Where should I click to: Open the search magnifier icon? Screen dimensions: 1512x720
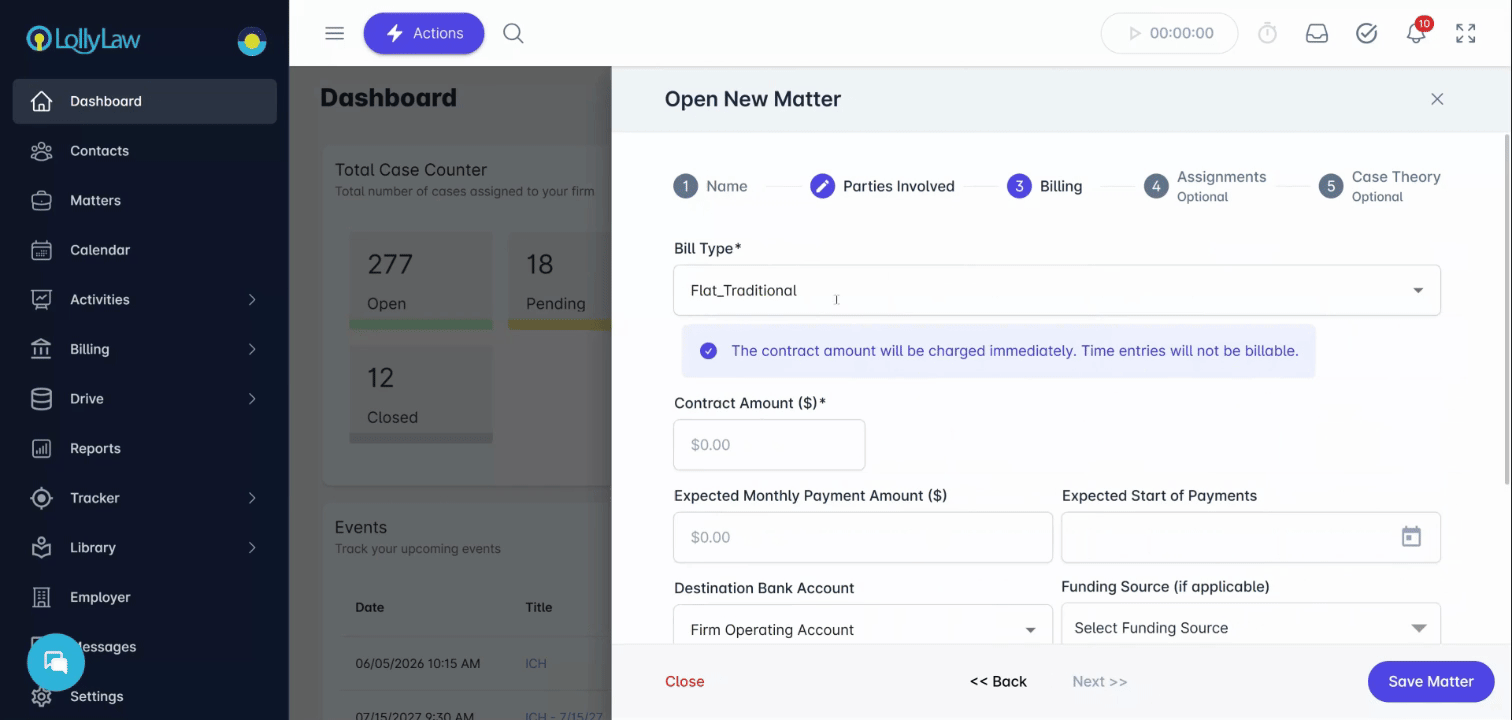513,33
